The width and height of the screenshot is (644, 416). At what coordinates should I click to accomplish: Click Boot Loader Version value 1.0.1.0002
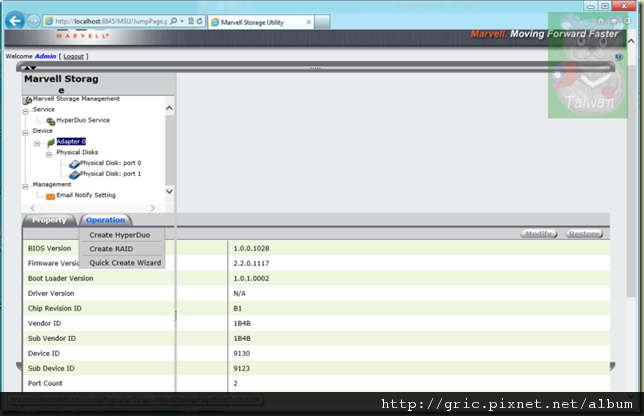(x=251, y=278)
